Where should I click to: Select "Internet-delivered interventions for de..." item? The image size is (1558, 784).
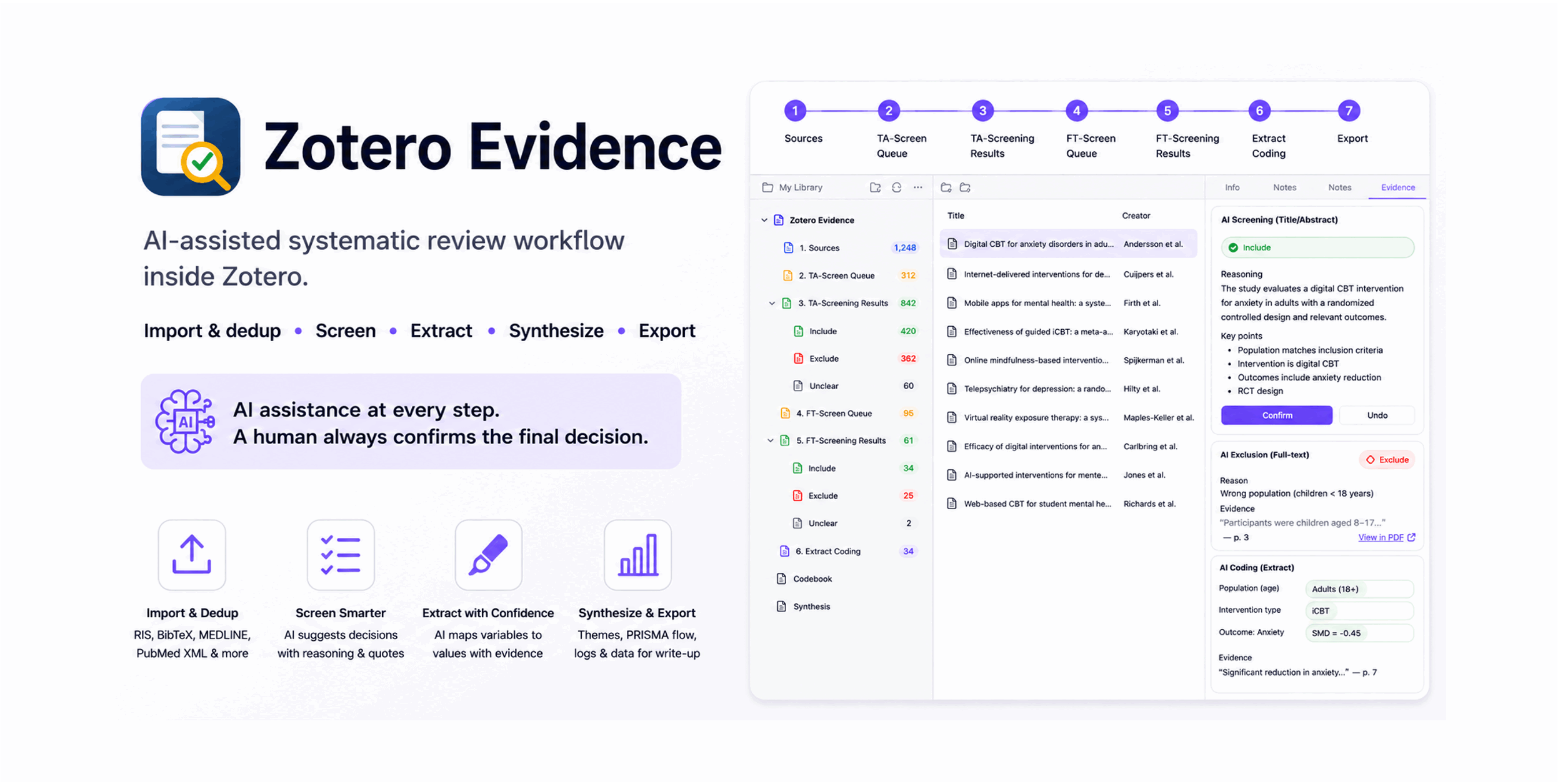click(x=1068, y=274)
